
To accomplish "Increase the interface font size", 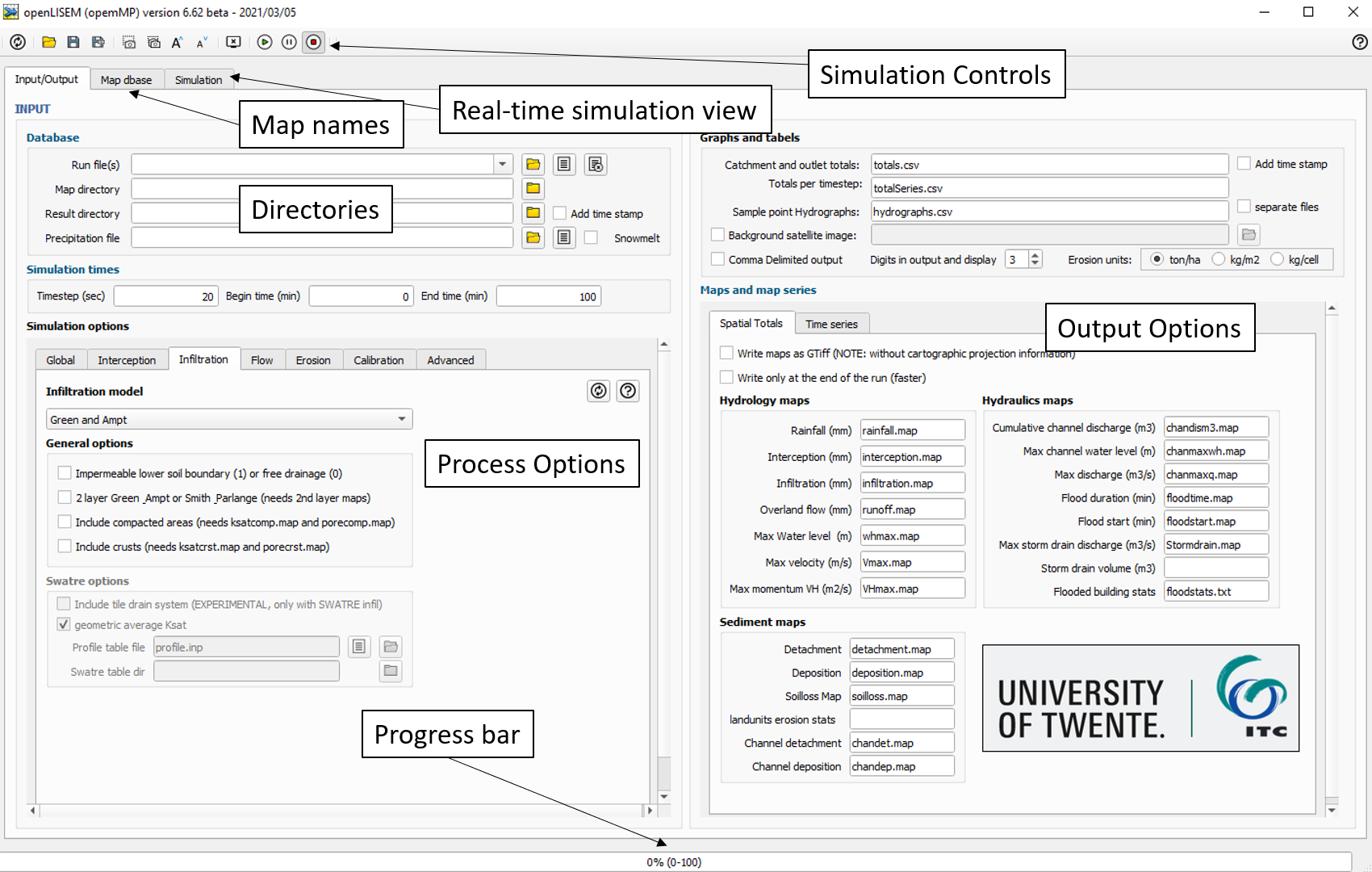I will [x=177, y=42].
